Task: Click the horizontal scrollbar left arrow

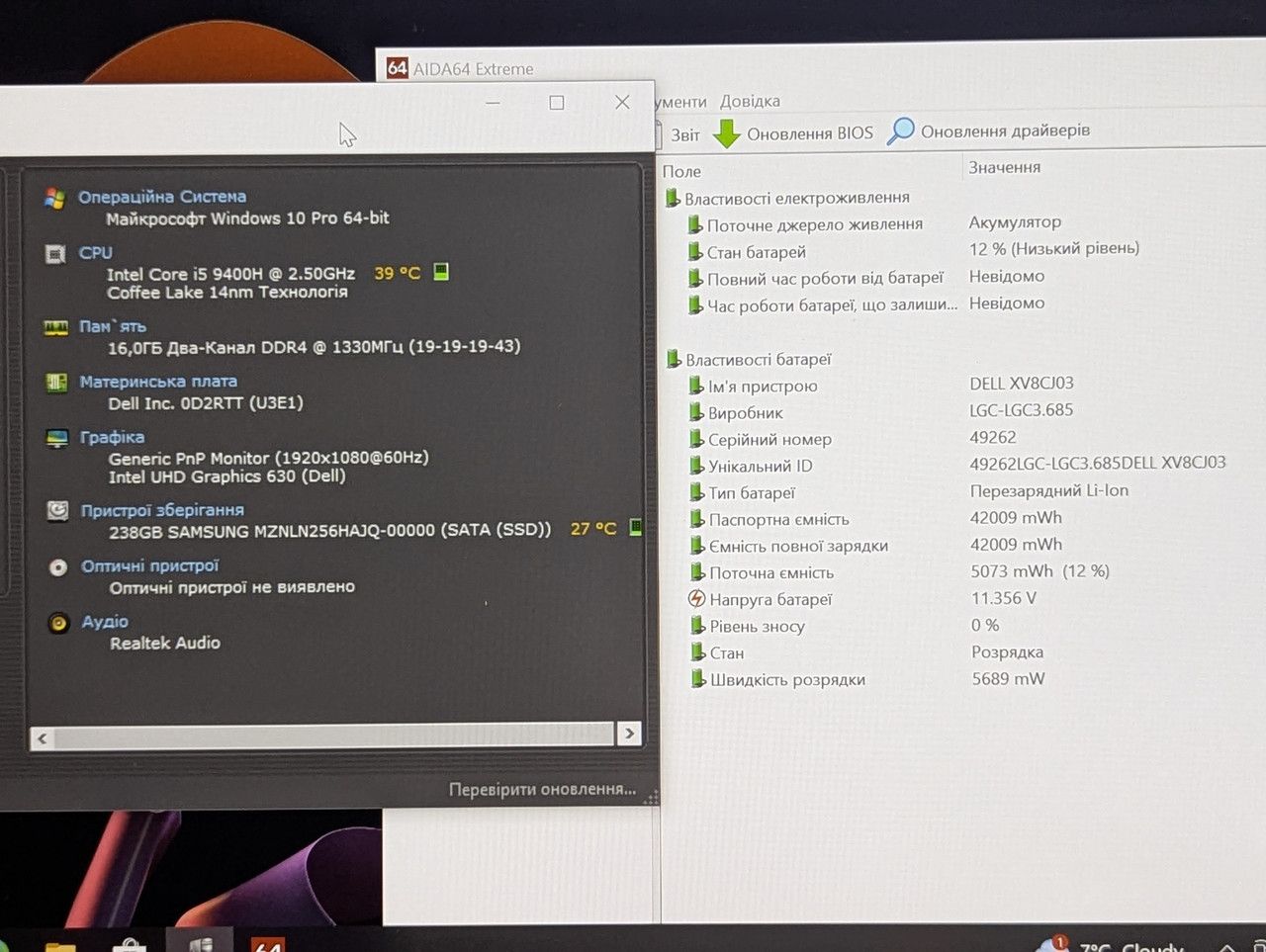Action: [x=42, y=737]
